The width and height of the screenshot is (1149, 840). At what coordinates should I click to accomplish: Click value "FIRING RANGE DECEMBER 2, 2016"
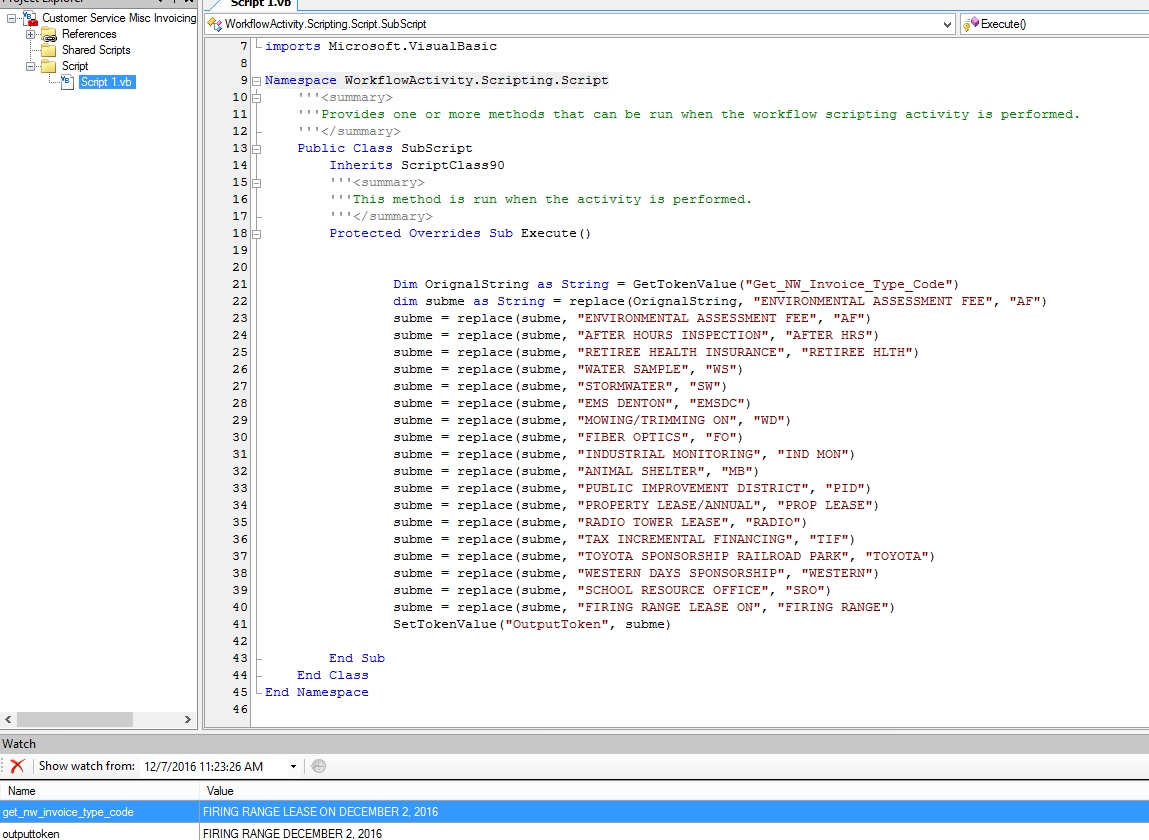[x=292, y=833]
